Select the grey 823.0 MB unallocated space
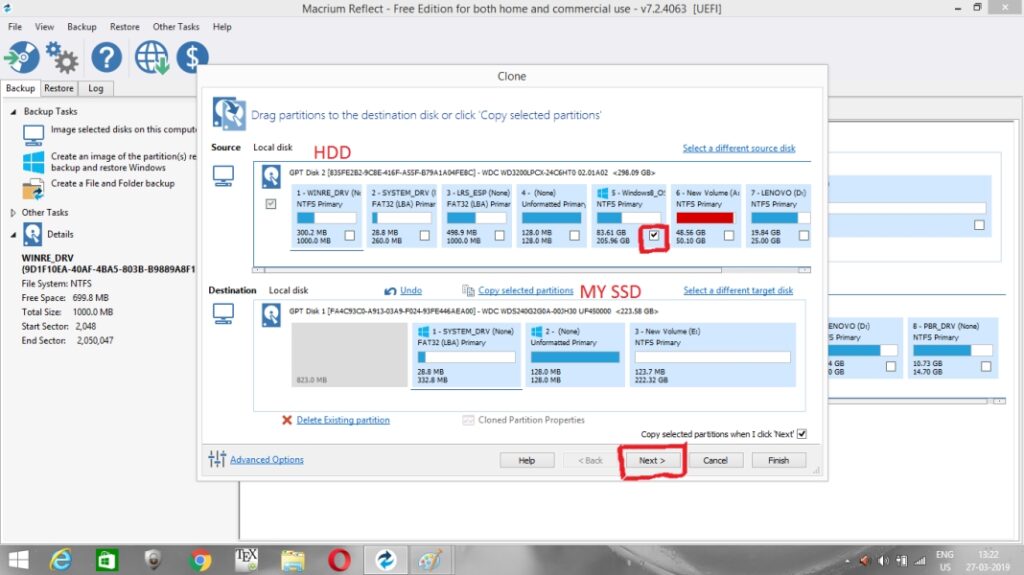Image resolution: width=1024 pixels, height=575 pixels. pos(349,355)
